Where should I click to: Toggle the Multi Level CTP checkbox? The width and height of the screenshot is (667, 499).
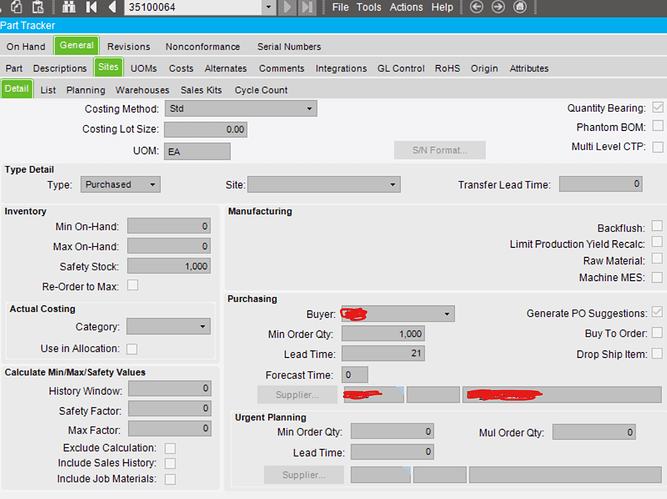(658, 147)
